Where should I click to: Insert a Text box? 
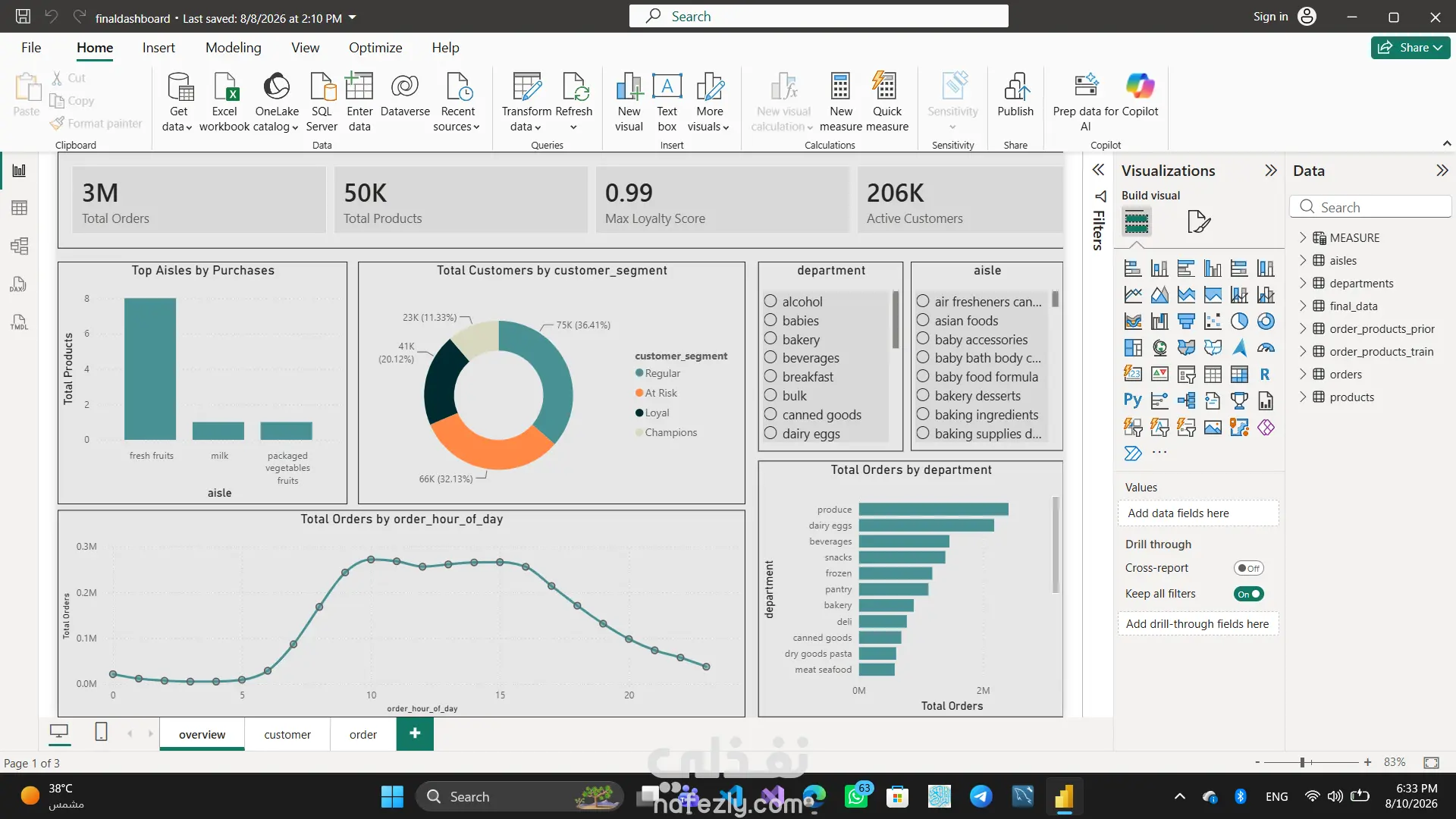pyautogui.click(x=667, y=102)
